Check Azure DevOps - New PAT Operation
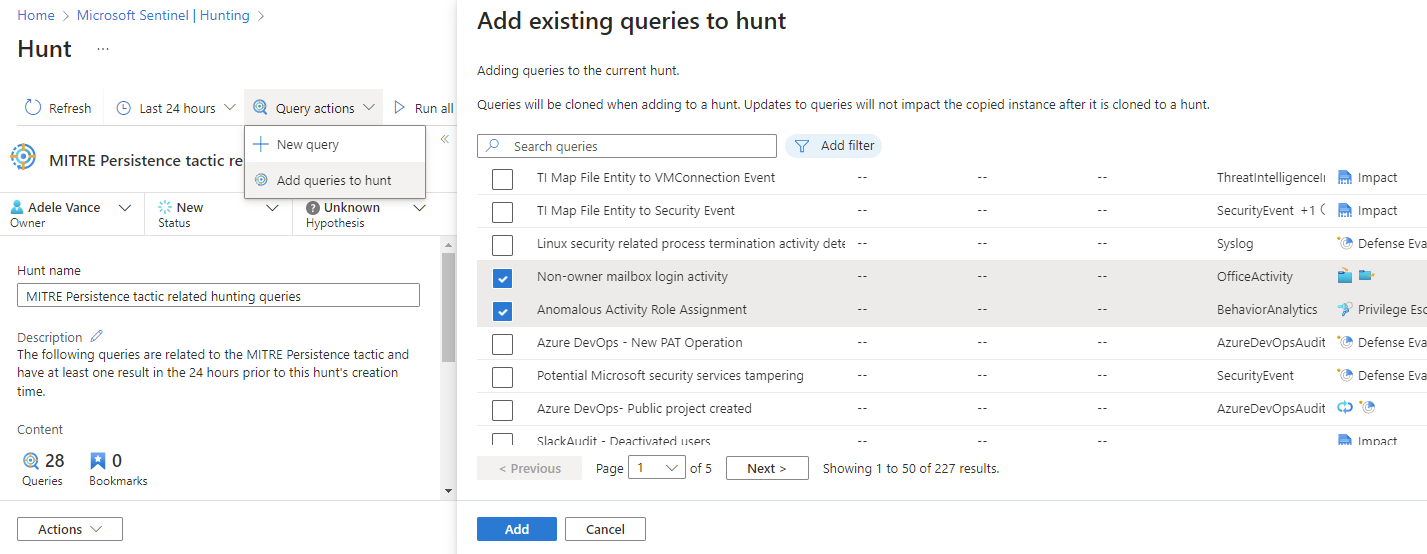The width and height of the screenshot is (1427, 554). 503,344
